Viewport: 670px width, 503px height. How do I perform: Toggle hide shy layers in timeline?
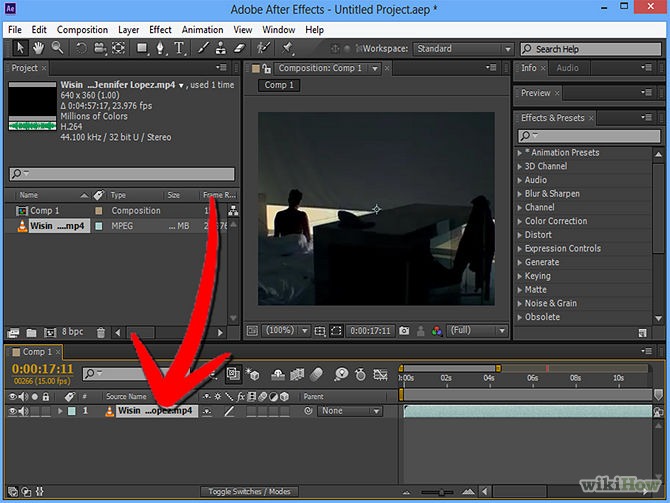coord(278,375)
